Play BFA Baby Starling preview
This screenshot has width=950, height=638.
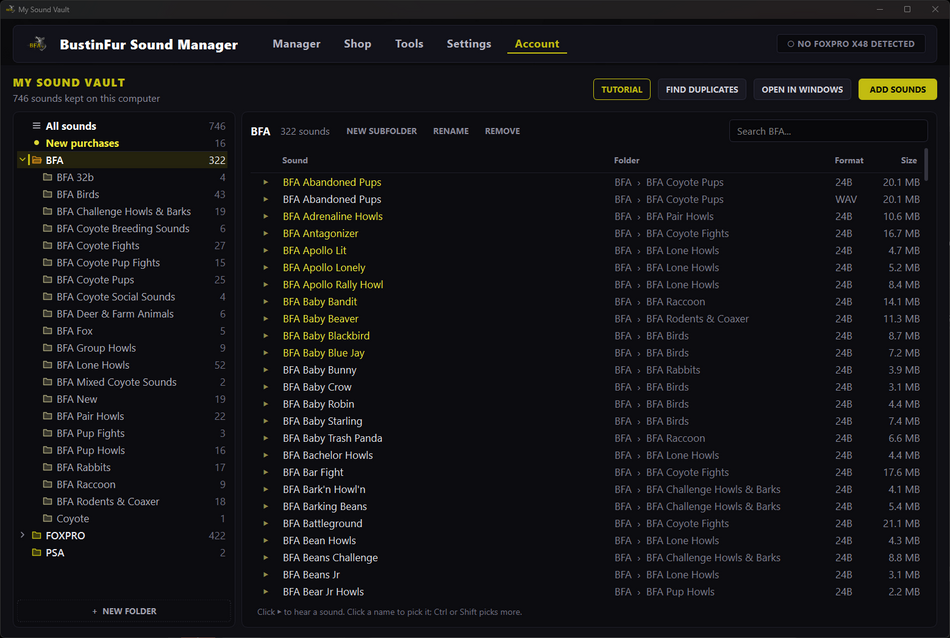265,421
